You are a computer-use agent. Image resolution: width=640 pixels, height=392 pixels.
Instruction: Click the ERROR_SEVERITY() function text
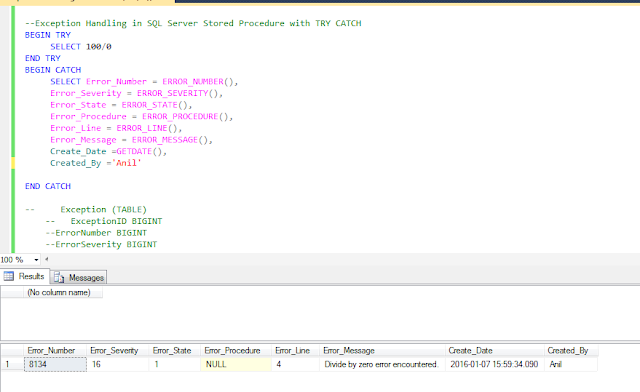coord(177,93)
